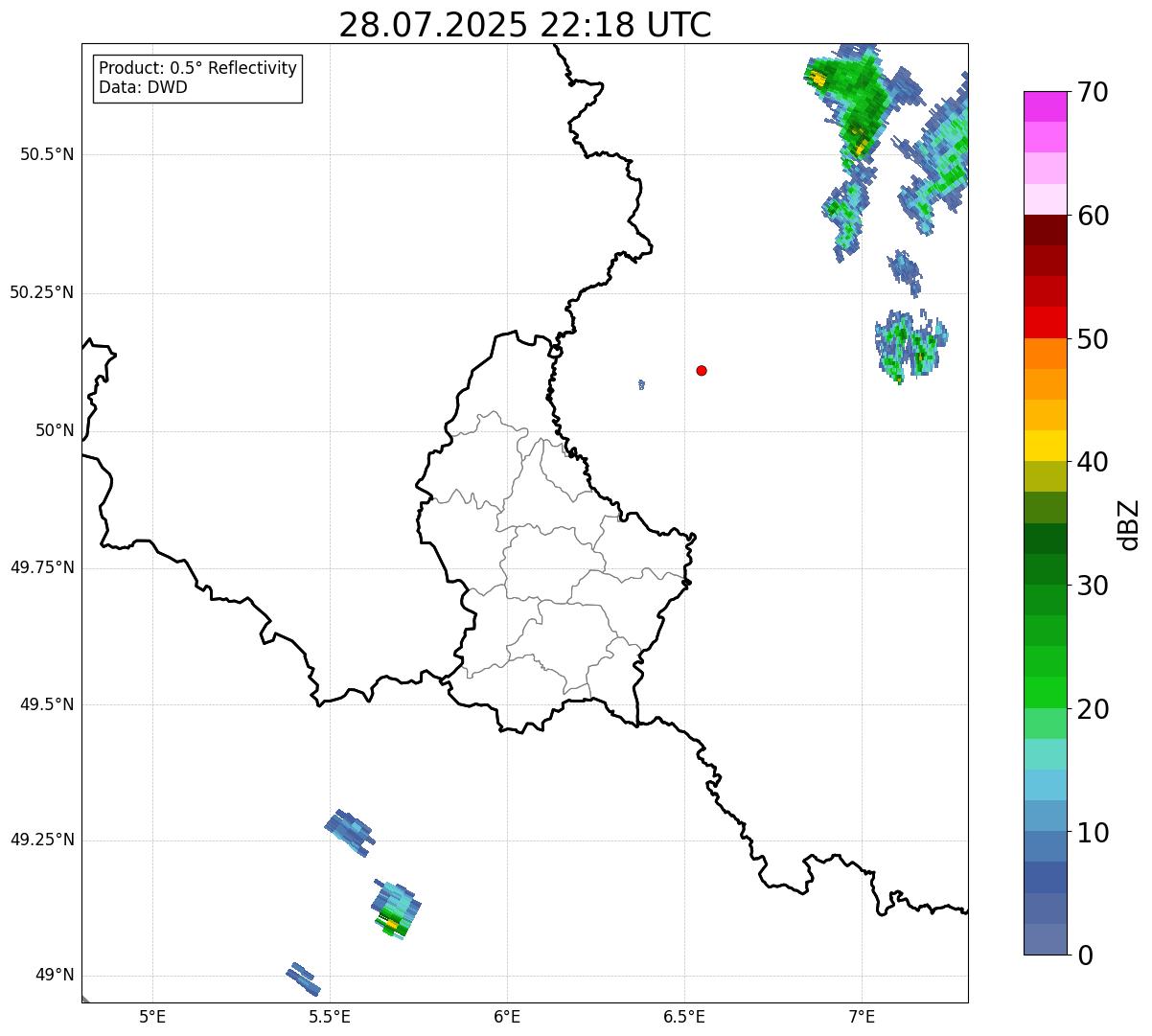Click the 49.75°N latitude label
The height and width of the screenshot is (1036, 1152).
[41, 567]
